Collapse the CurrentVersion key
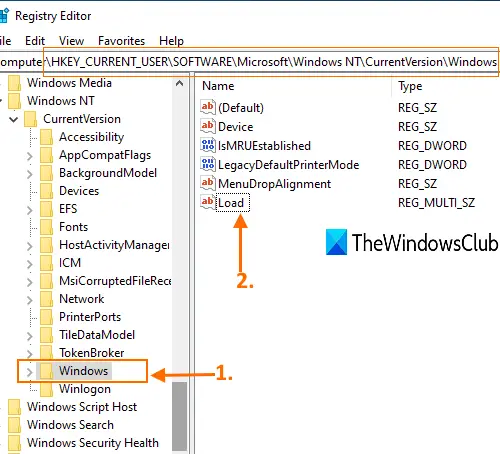 pyautogui.click(x=14, y=119)
